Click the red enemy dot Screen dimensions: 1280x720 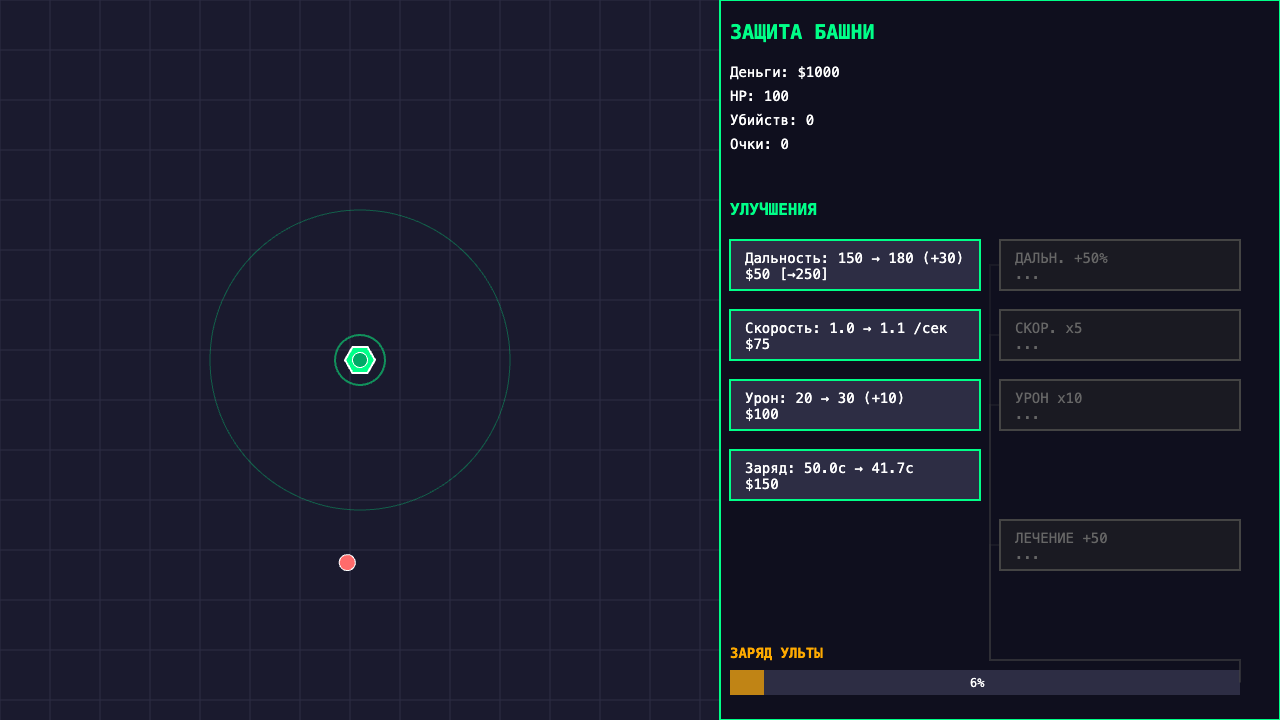click(x=347, y=562)
